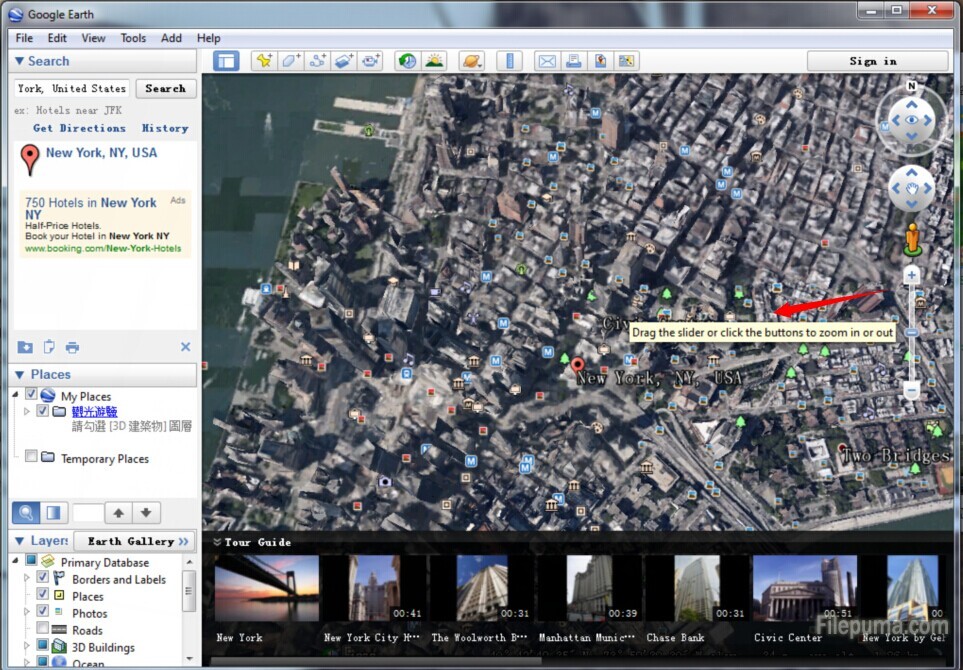963x670 pixels.
Task: Add an image overlay from the toolbar
Action: [343, 61]
